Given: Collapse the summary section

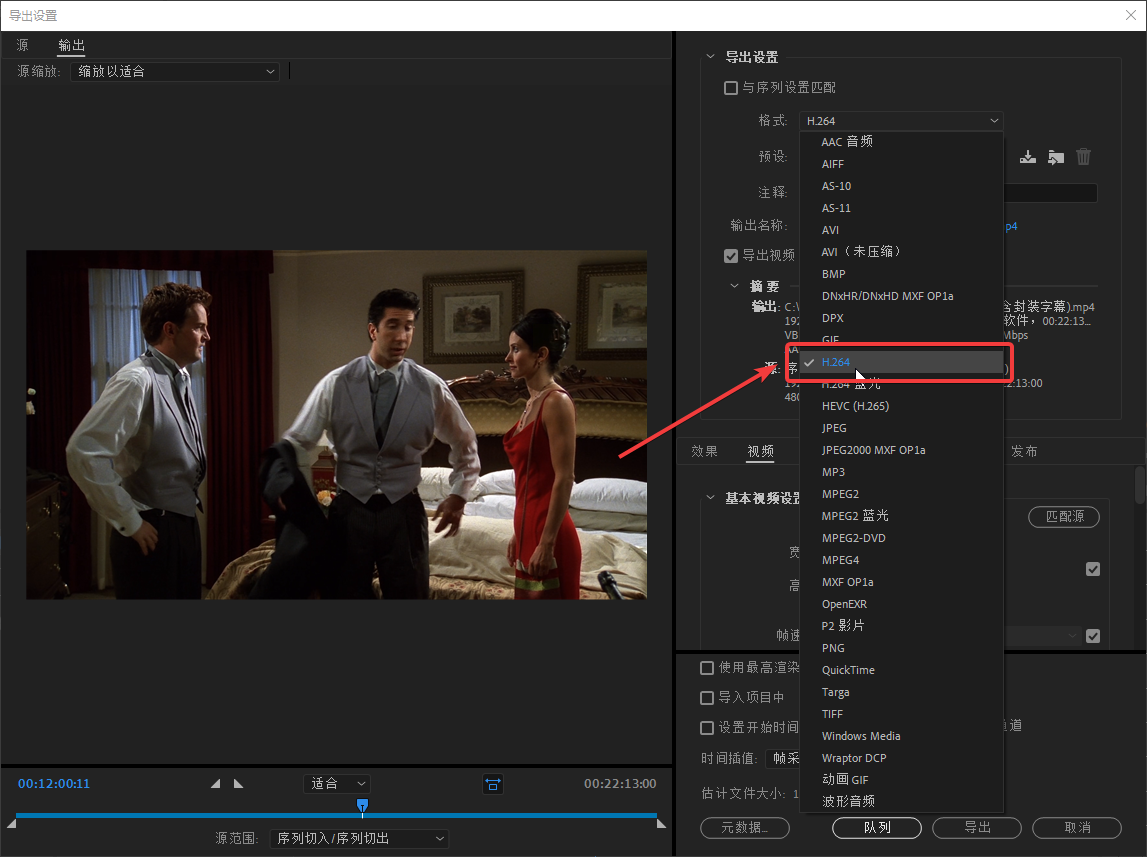Looking at the screenshot, I should 734,286.
